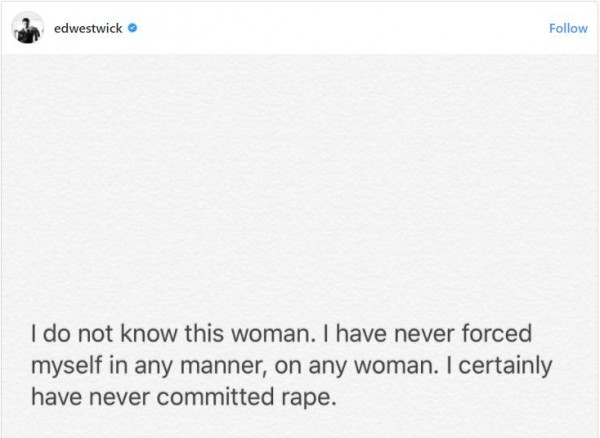The height and width of the screenshot is (438, 600).
Task: Open the edwestwick username link
Action: [85, 29]
